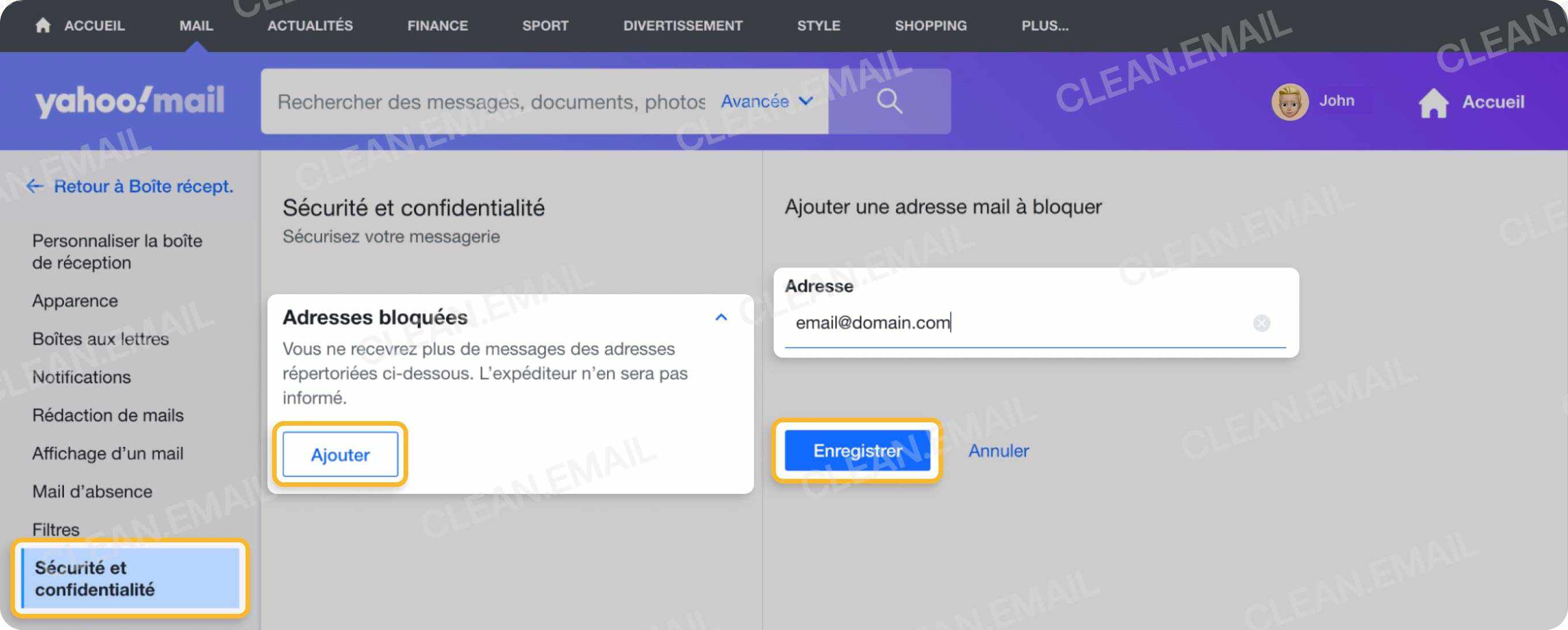Click the Accueil link in the header
1568x630 pixels.
click(x=1493, y=102)
